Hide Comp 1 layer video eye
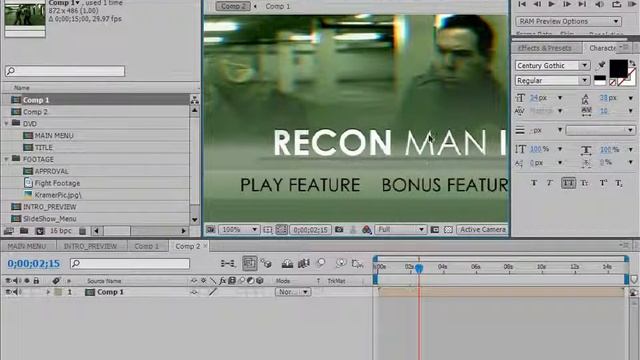Screen dimensions: 640x360 tap(8, 292)
